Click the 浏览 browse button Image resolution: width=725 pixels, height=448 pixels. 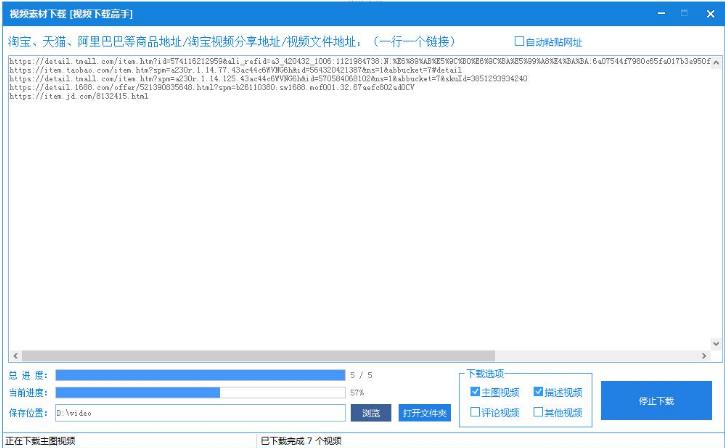click(x=370, y=412)
